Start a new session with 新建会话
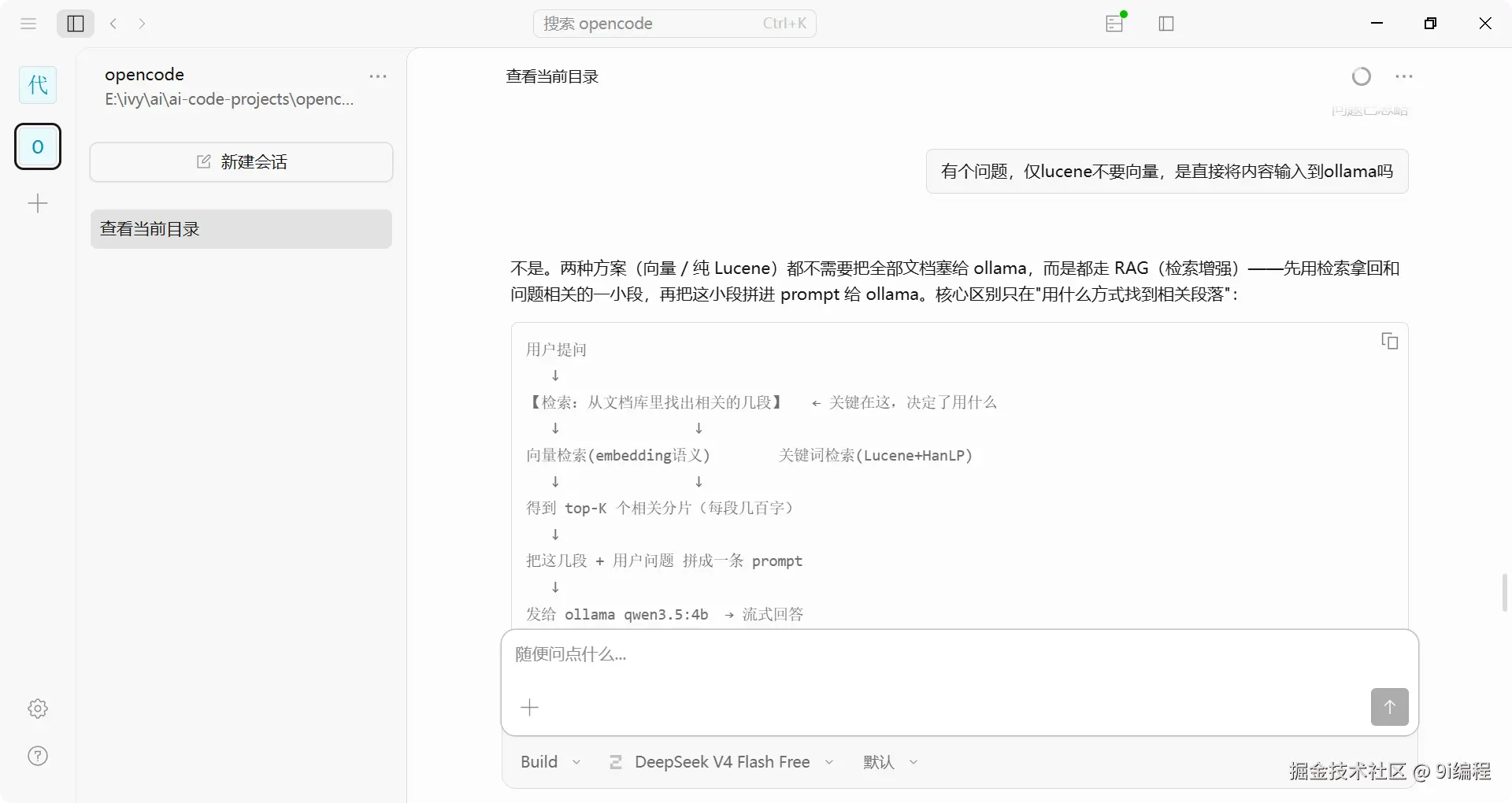The height and width of the screenshot is (803, 1512). (241, 162)
